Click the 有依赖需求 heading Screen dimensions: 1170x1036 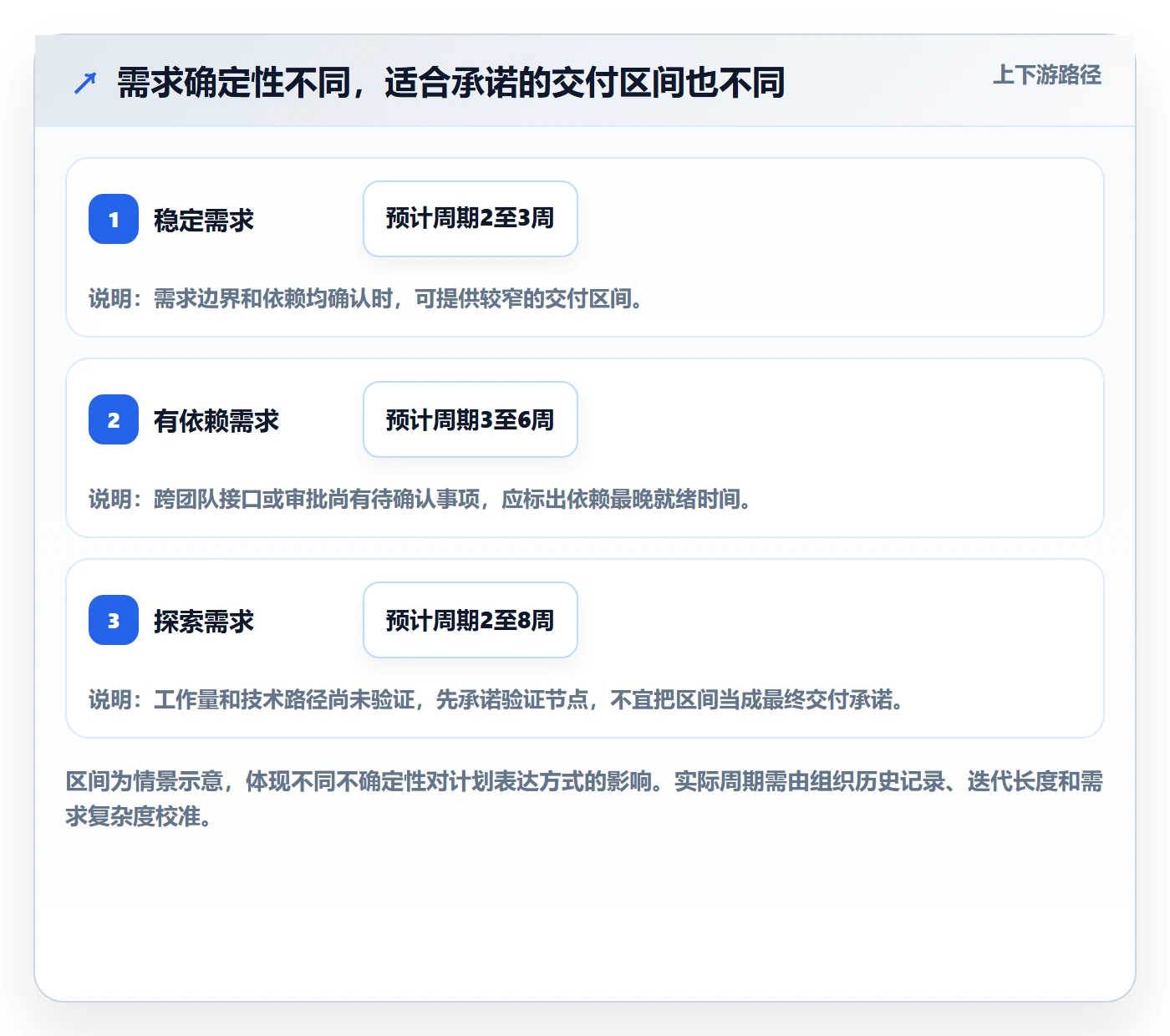[216, 420]
